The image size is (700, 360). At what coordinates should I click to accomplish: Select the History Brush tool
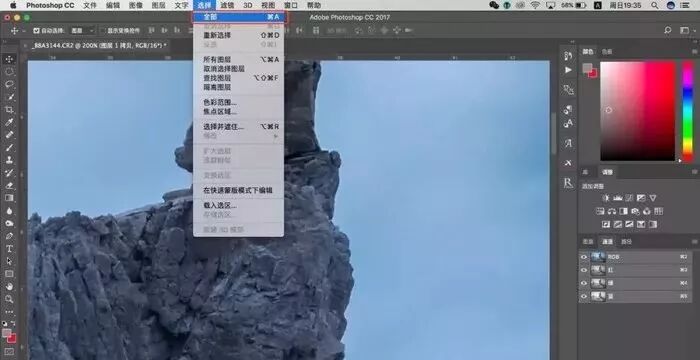pos(9,172)
